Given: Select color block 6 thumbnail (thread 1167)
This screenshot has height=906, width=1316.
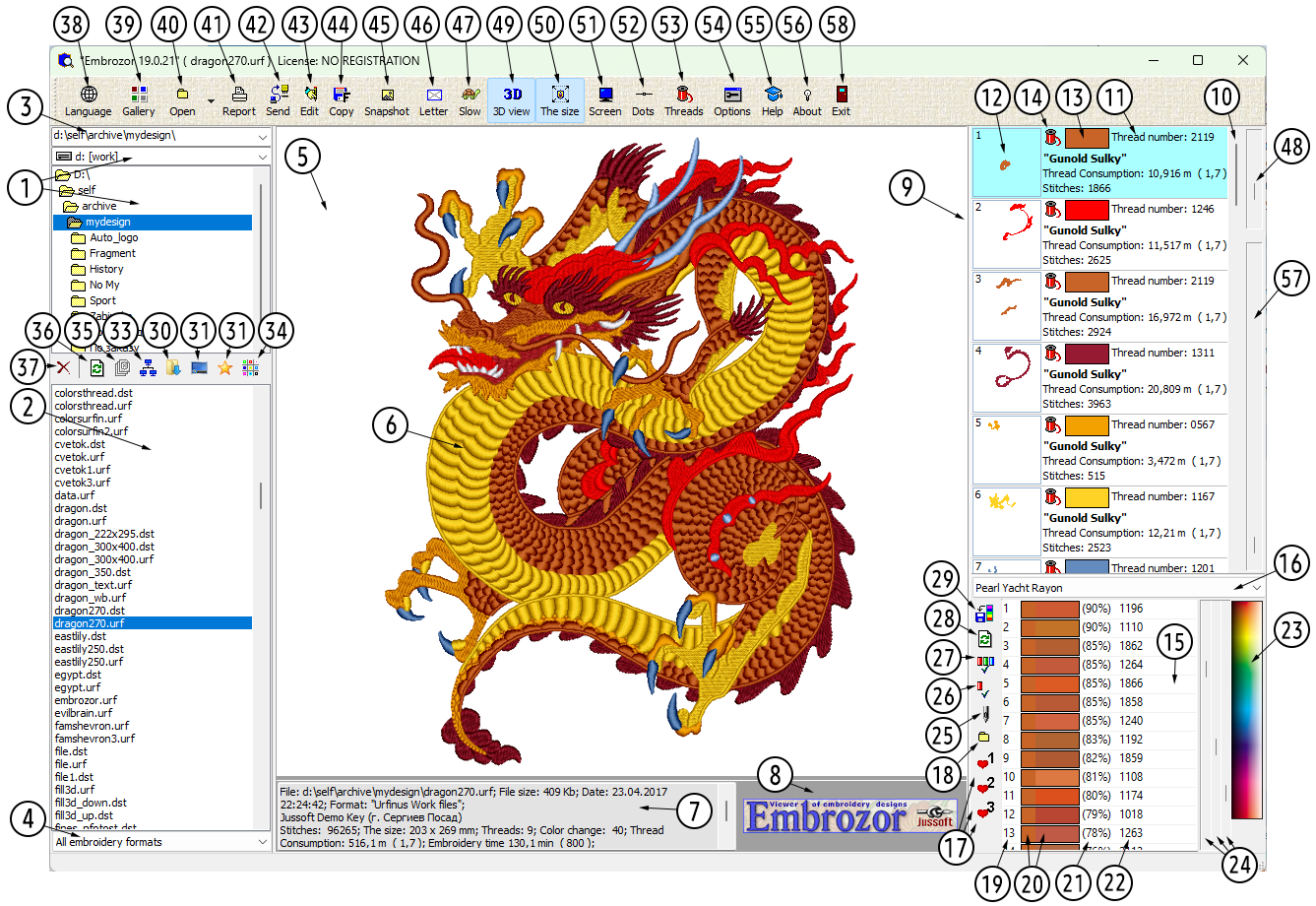Looking at the screenshot, I should (x=1006, y=522).
